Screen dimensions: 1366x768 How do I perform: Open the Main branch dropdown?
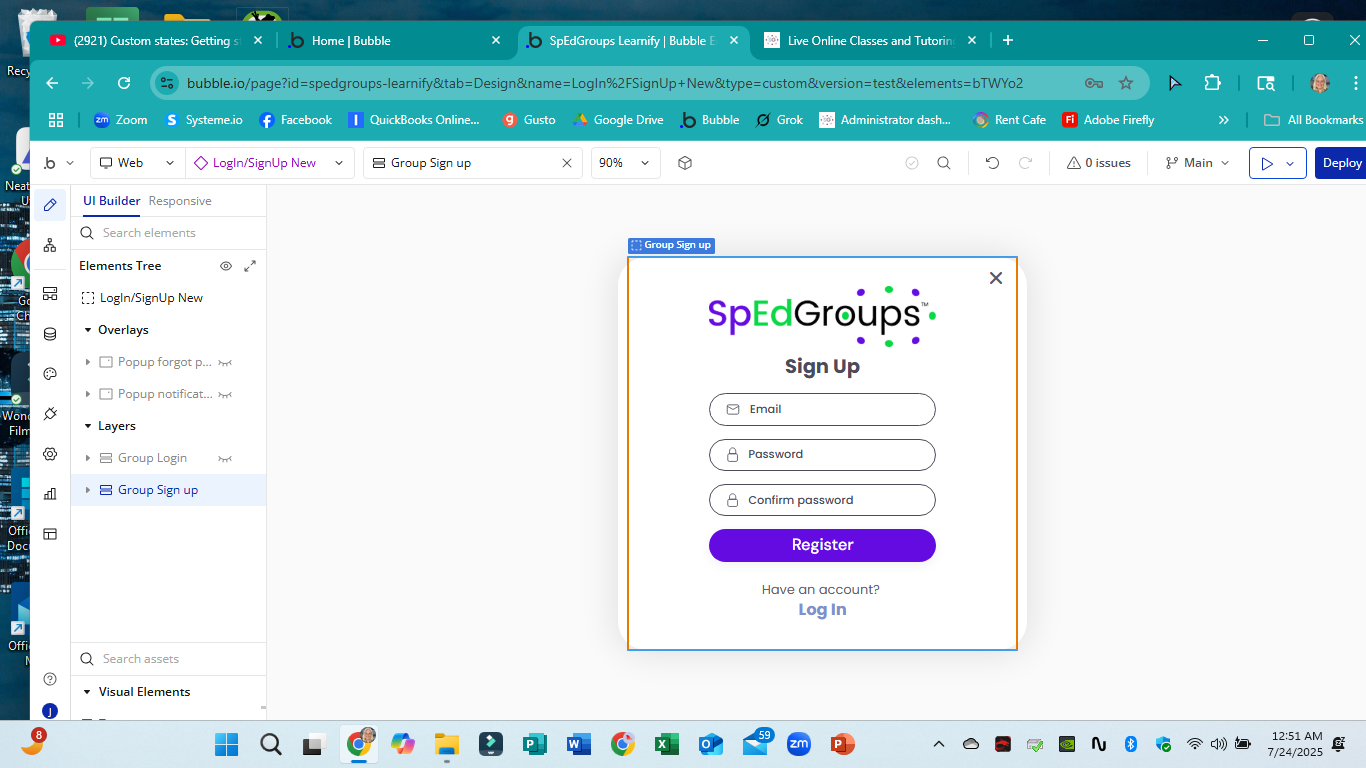tap(1198, 163)
